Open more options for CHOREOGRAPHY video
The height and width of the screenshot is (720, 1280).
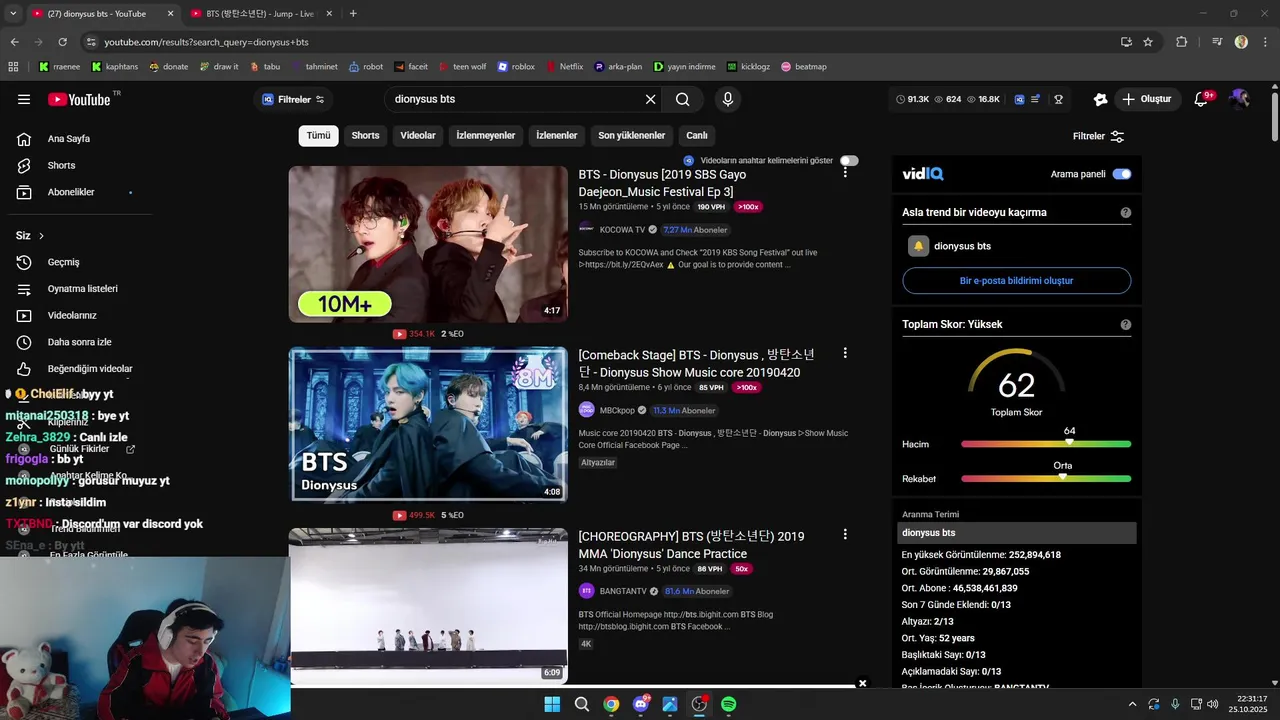pyautogui.click(x=845, y=534)
